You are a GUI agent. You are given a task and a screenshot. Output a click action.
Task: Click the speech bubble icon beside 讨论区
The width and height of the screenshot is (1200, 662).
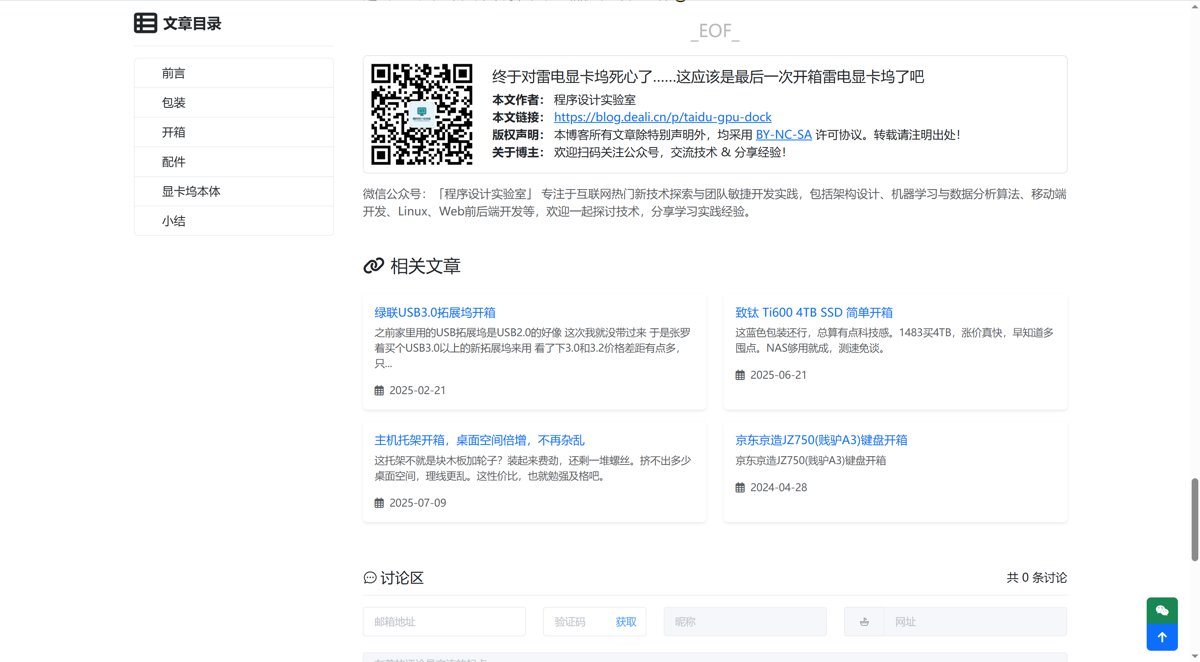(x=370, y=578)
